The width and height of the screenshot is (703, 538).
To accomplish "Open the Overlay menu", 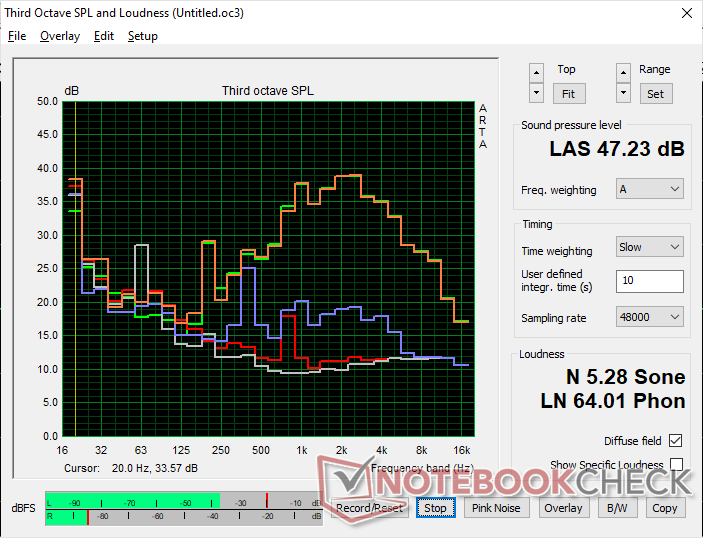I will [60, 36].
